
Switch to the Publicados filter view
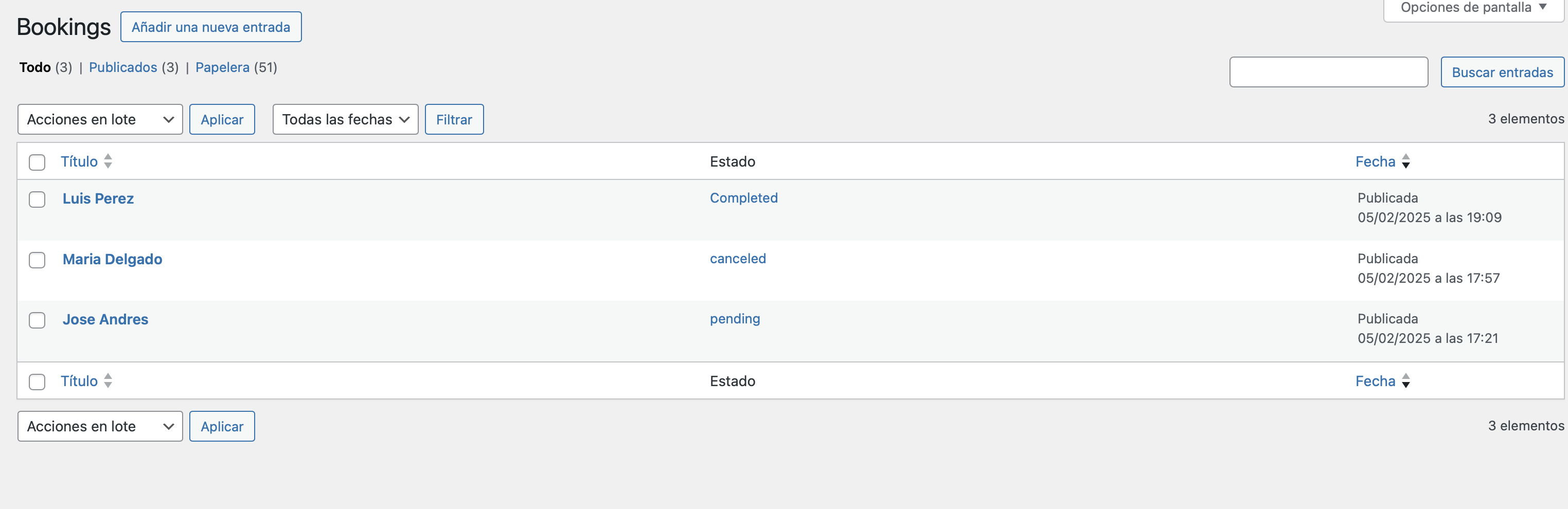tap(123, 67)
